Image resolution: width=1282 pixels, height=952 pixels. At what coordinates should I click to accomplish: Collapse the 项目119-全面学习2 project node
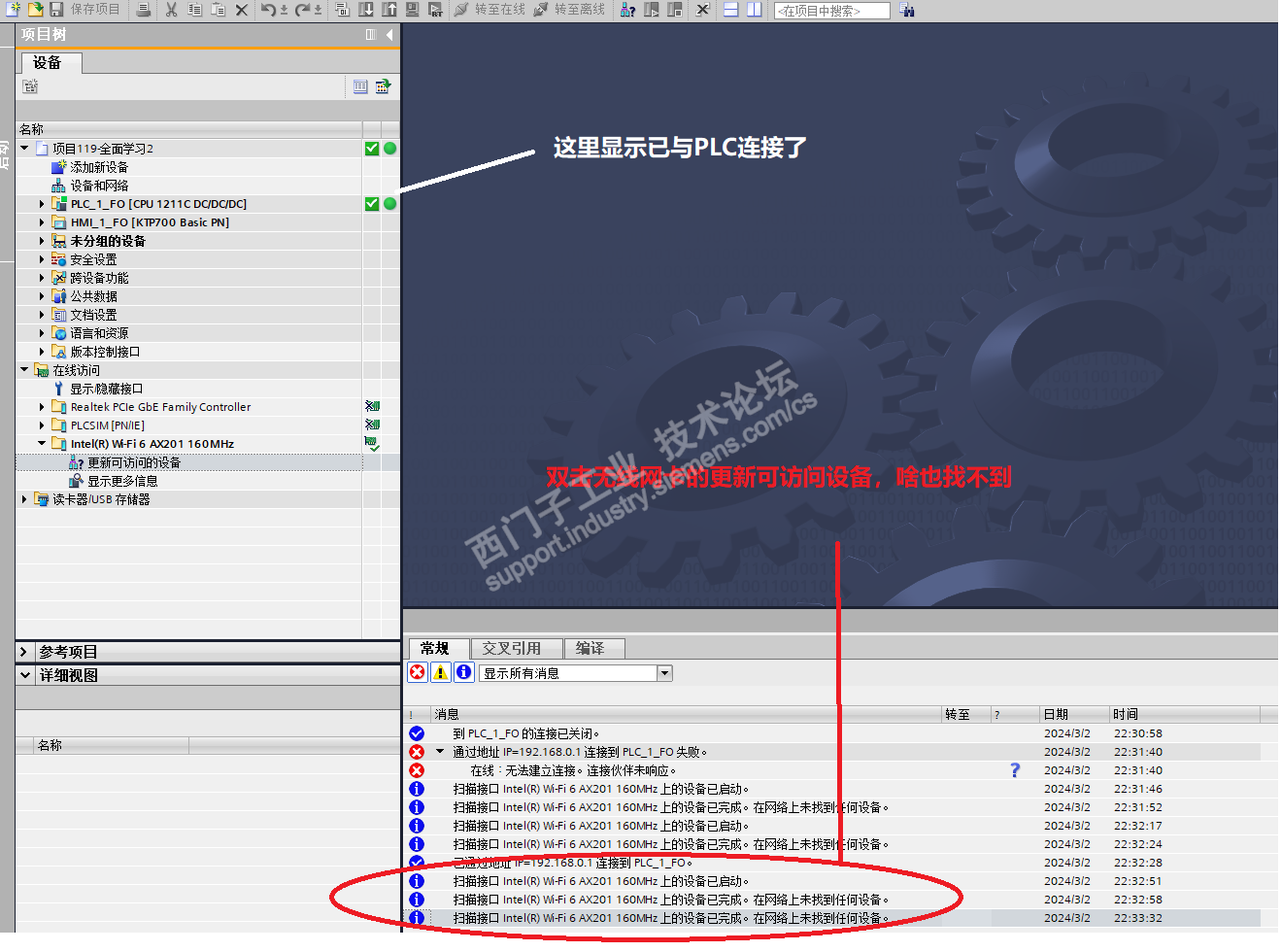(x=24, y=149)
